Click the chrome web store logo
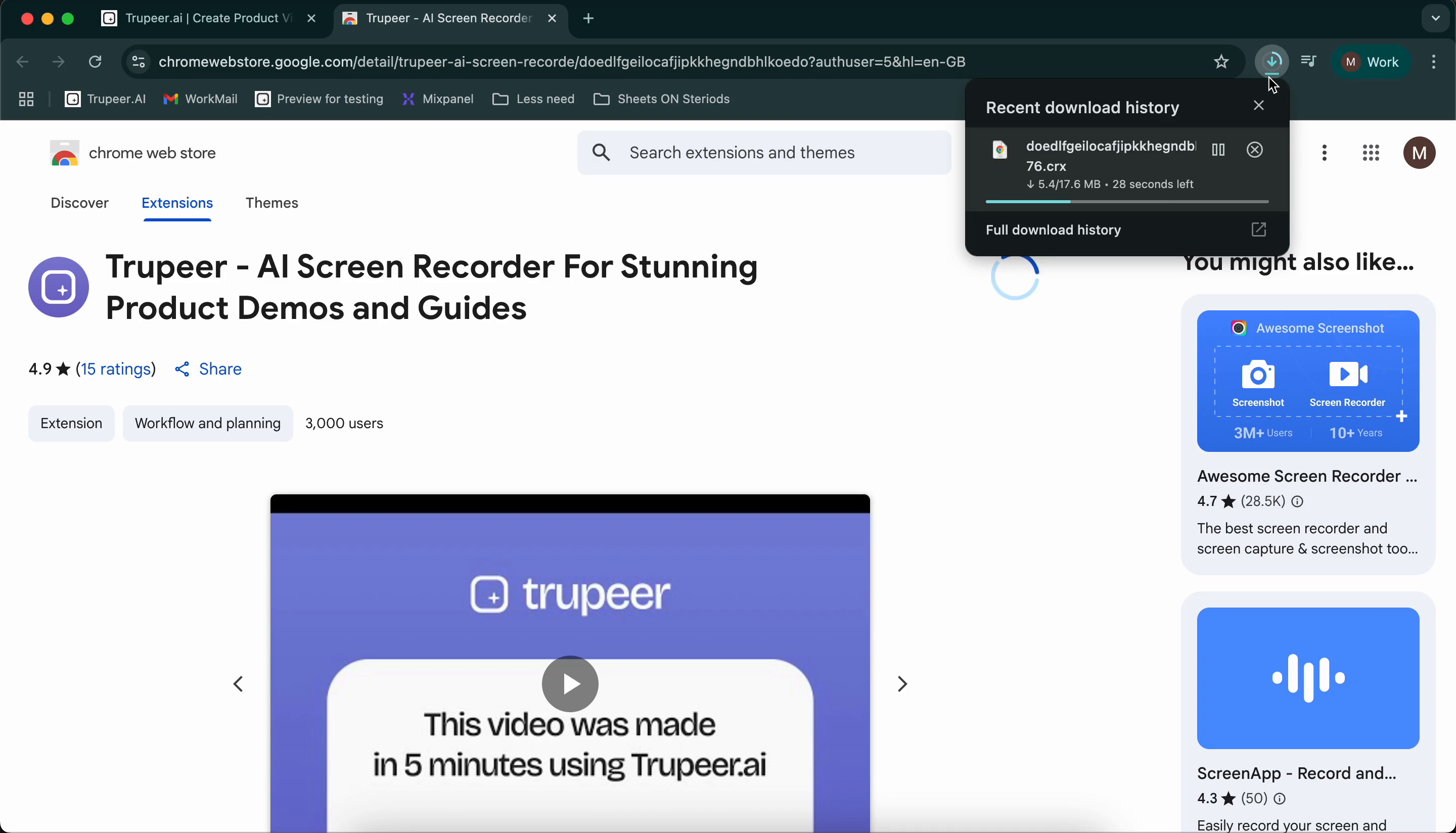 pos(64,152)
